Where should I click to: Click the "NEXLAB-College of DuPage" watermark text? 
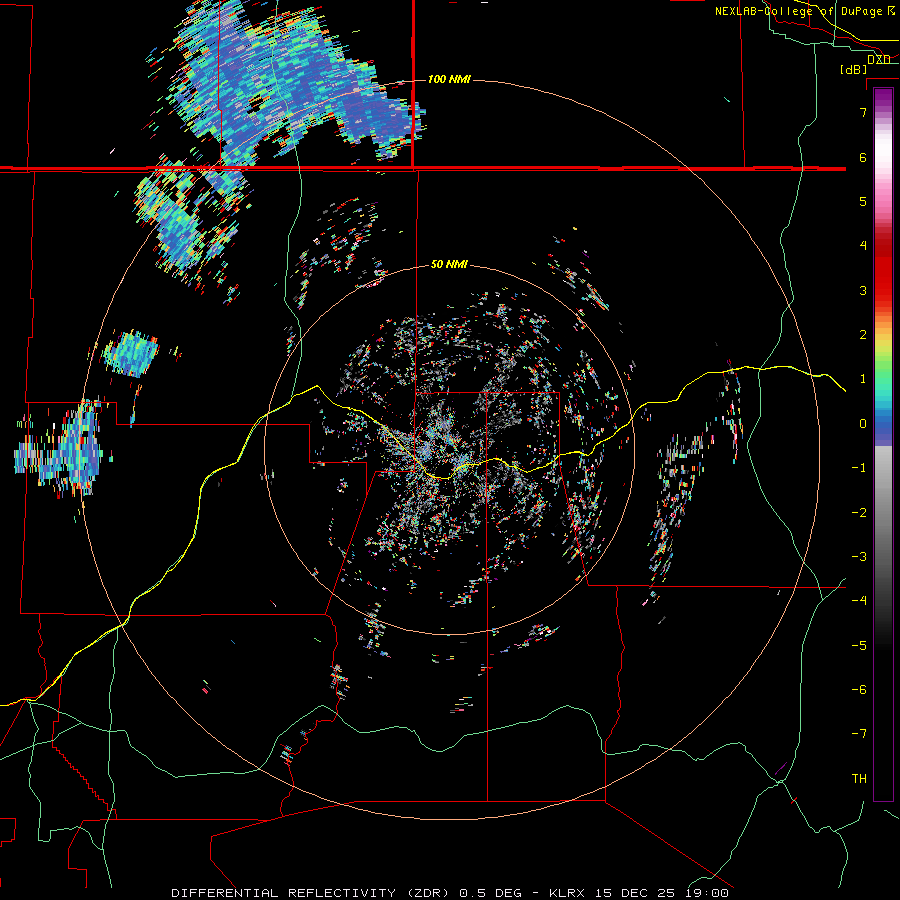(x=798, y=11)
